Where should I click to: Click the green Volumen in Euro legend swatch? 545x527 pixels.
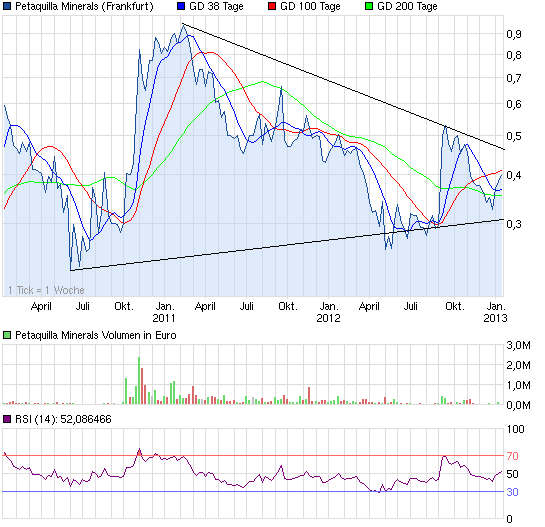point(7,335)
